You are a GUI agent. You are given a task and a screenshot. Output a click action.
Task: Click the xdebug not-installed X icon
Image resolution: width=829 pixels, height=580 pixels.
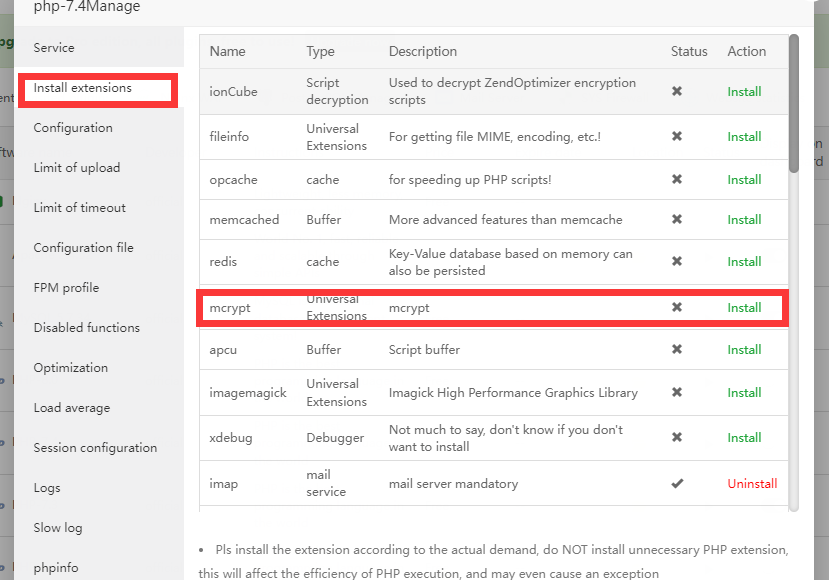(677, 438)
